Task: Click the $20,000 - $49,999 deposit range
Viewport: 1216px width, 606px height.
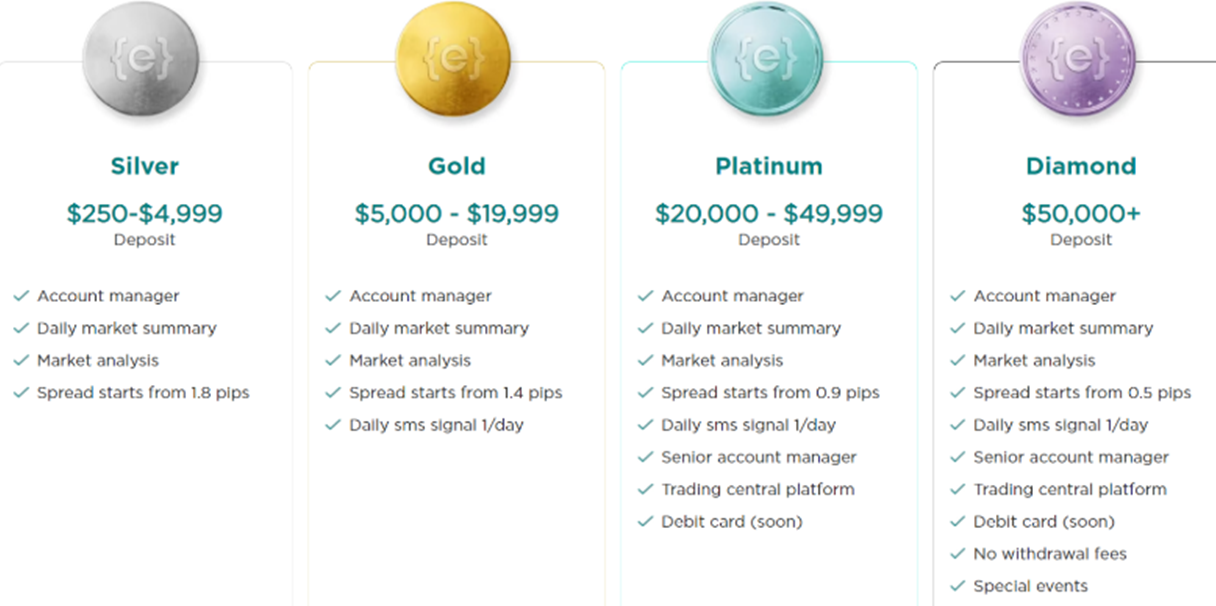Action: click(x=769, y=213)
